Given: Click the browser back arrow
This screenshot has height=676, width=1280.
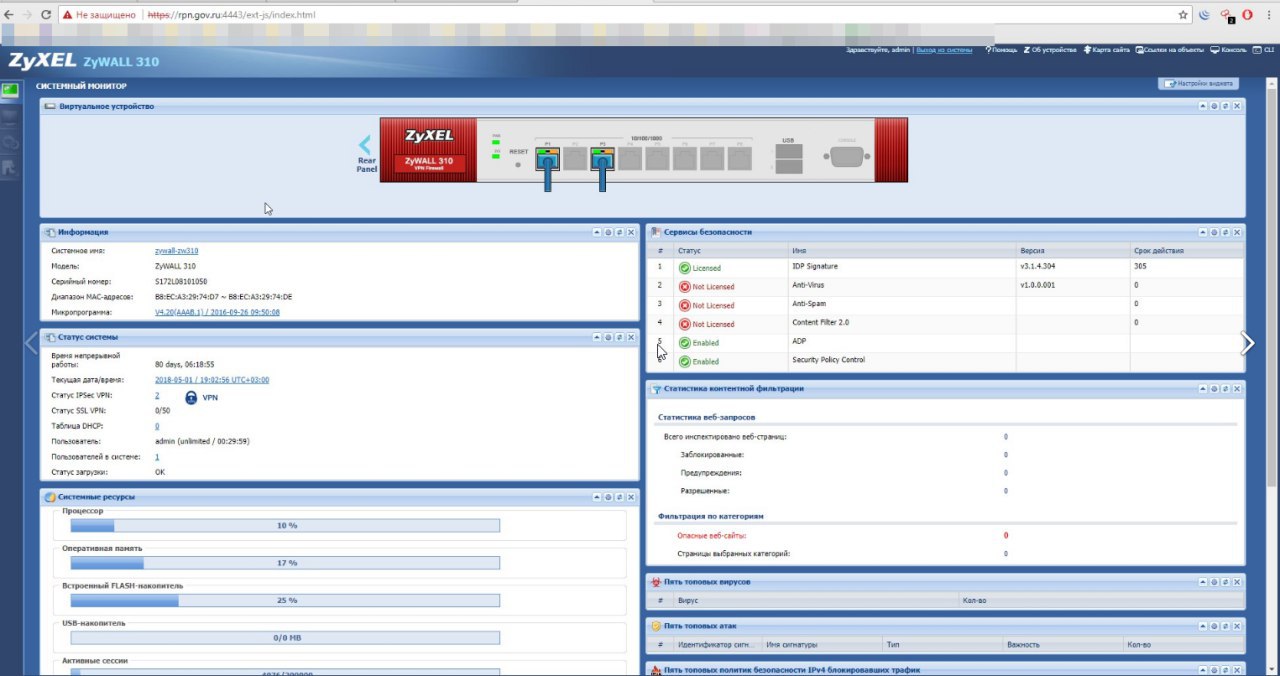Looking at the screenshot, I should tap(10, 15).
